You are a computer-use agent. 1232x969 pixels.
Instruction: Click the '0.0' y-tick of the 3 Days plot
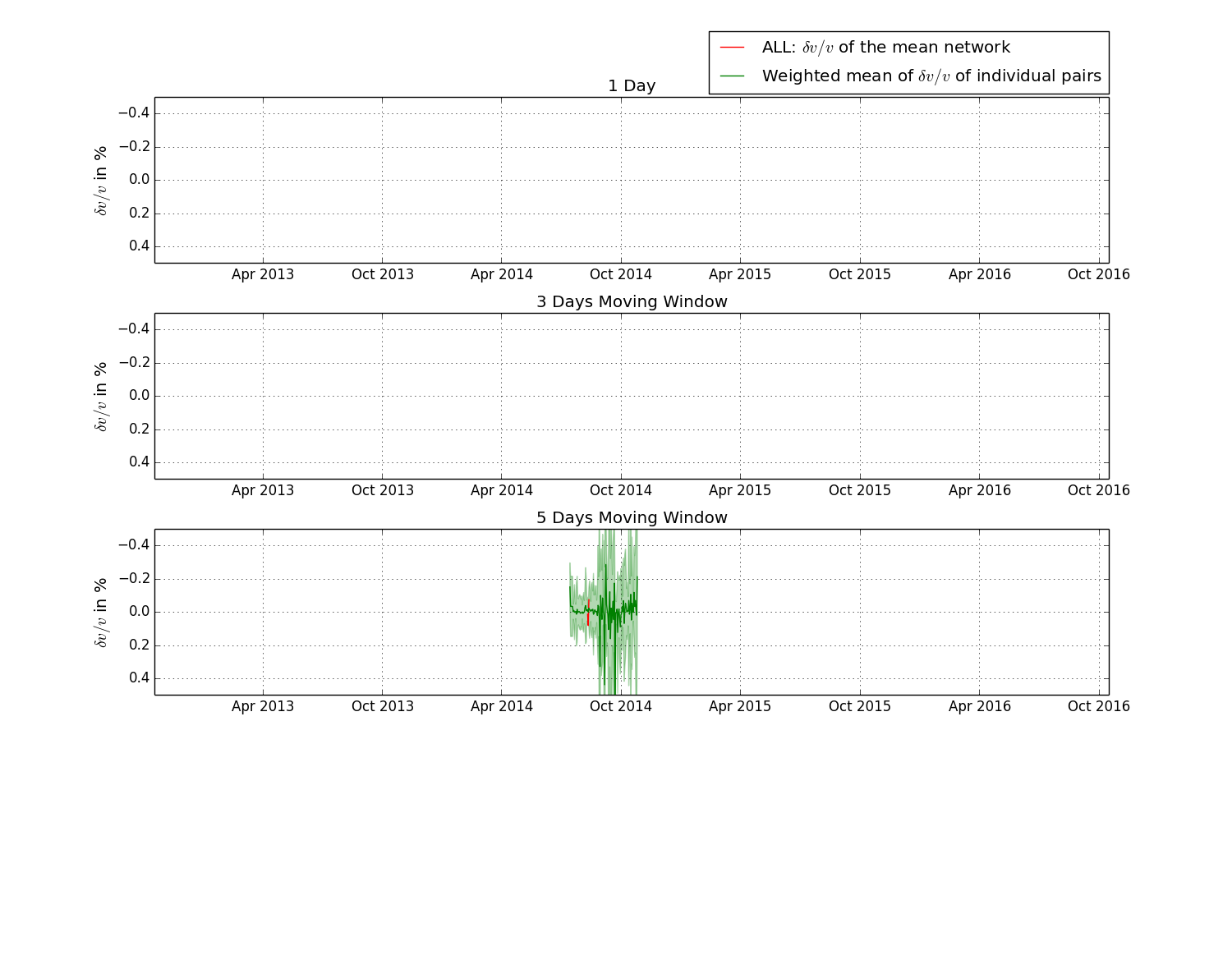click(139, 396)
